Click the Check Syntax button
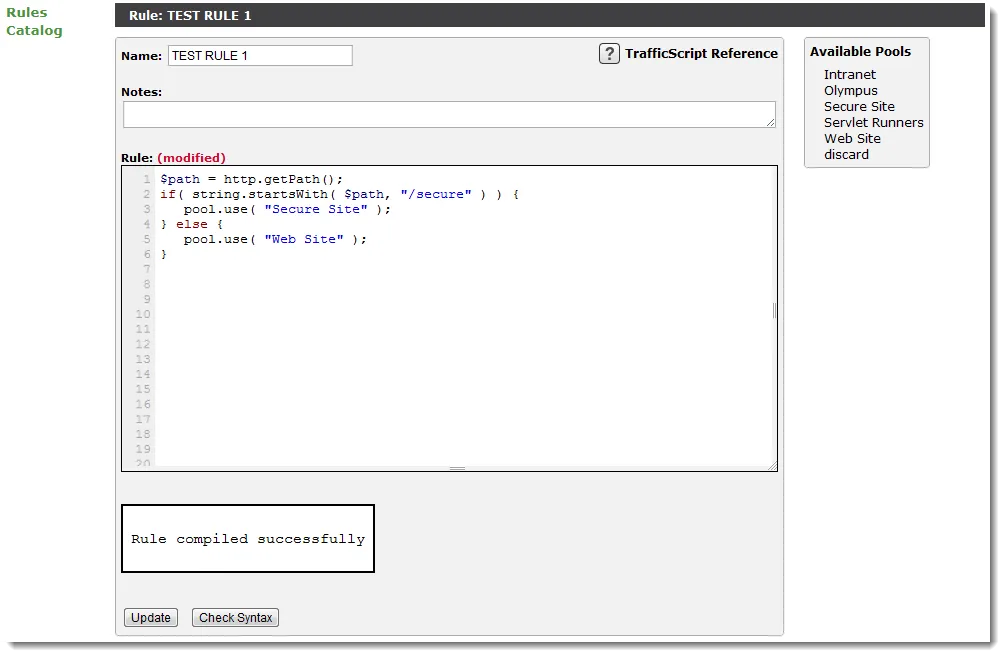The width and height of the screenshot is (1005, 657). pos(235,617)
